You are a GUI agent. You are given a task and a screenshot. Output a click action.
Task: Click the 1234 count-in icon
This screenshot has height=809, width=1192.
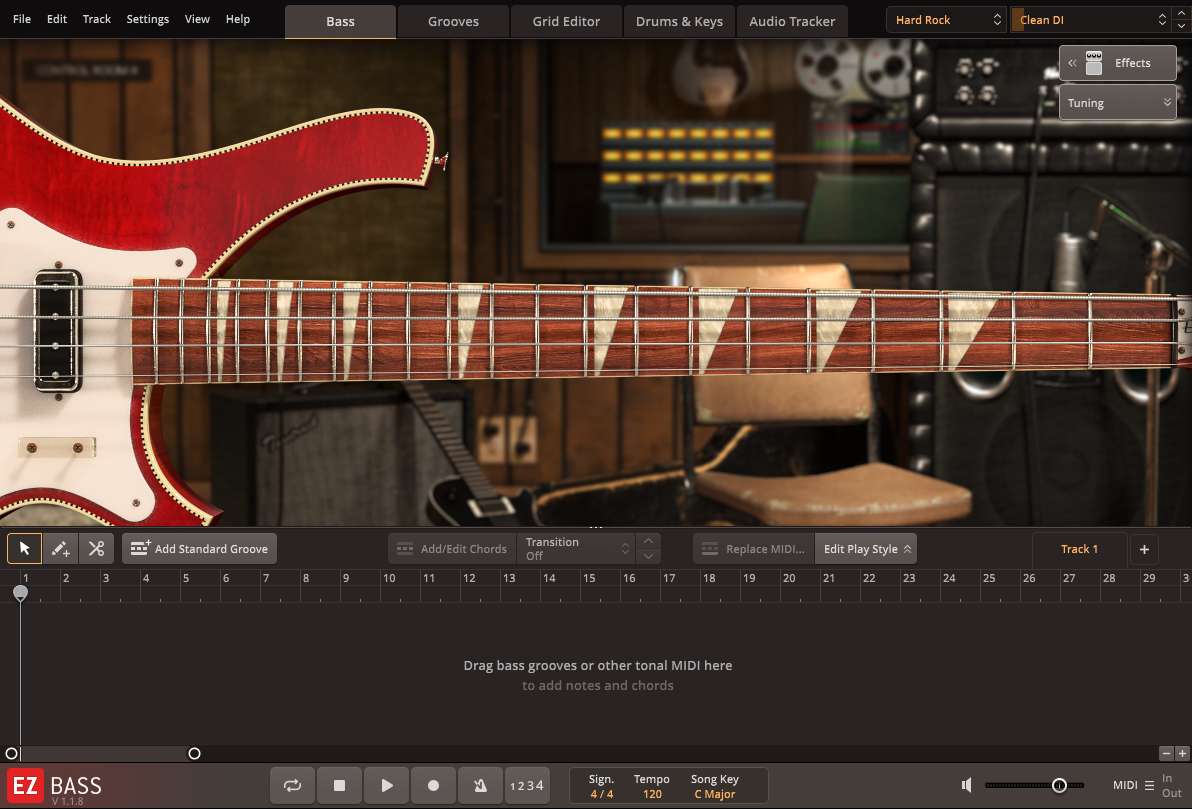coord(527,785)
